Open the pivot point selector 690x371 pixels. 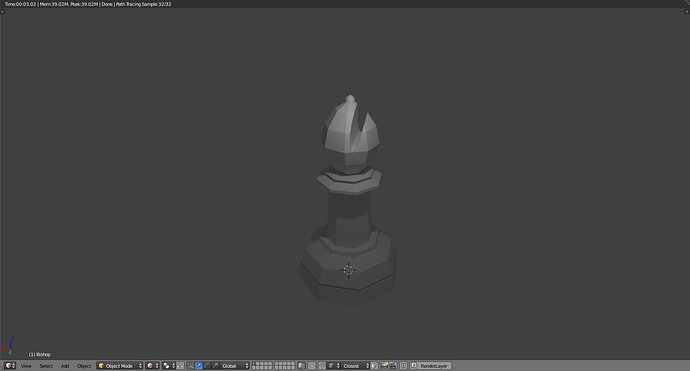tap(169, 366)
